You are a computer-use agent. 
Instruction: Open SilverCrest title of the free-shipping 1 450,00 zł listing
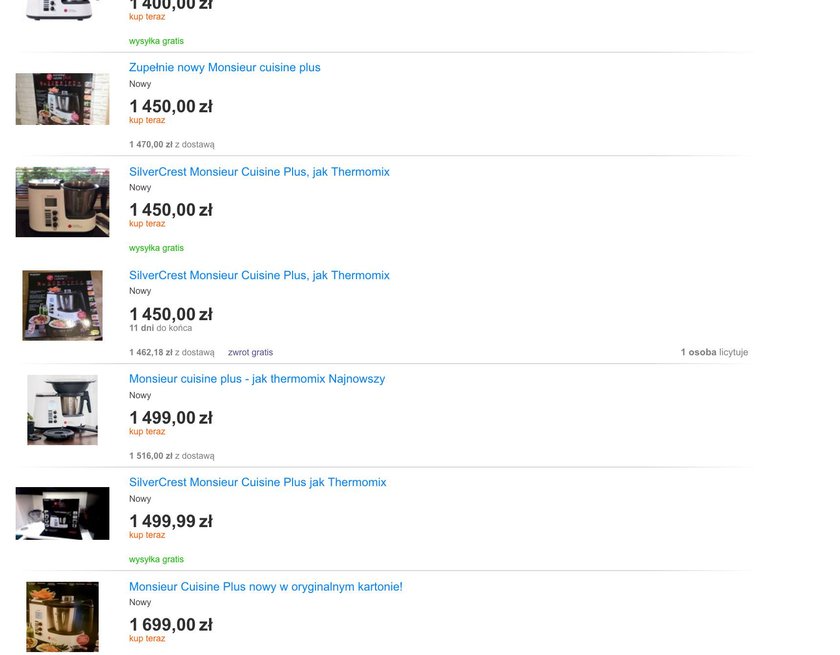tap(259, 172)
